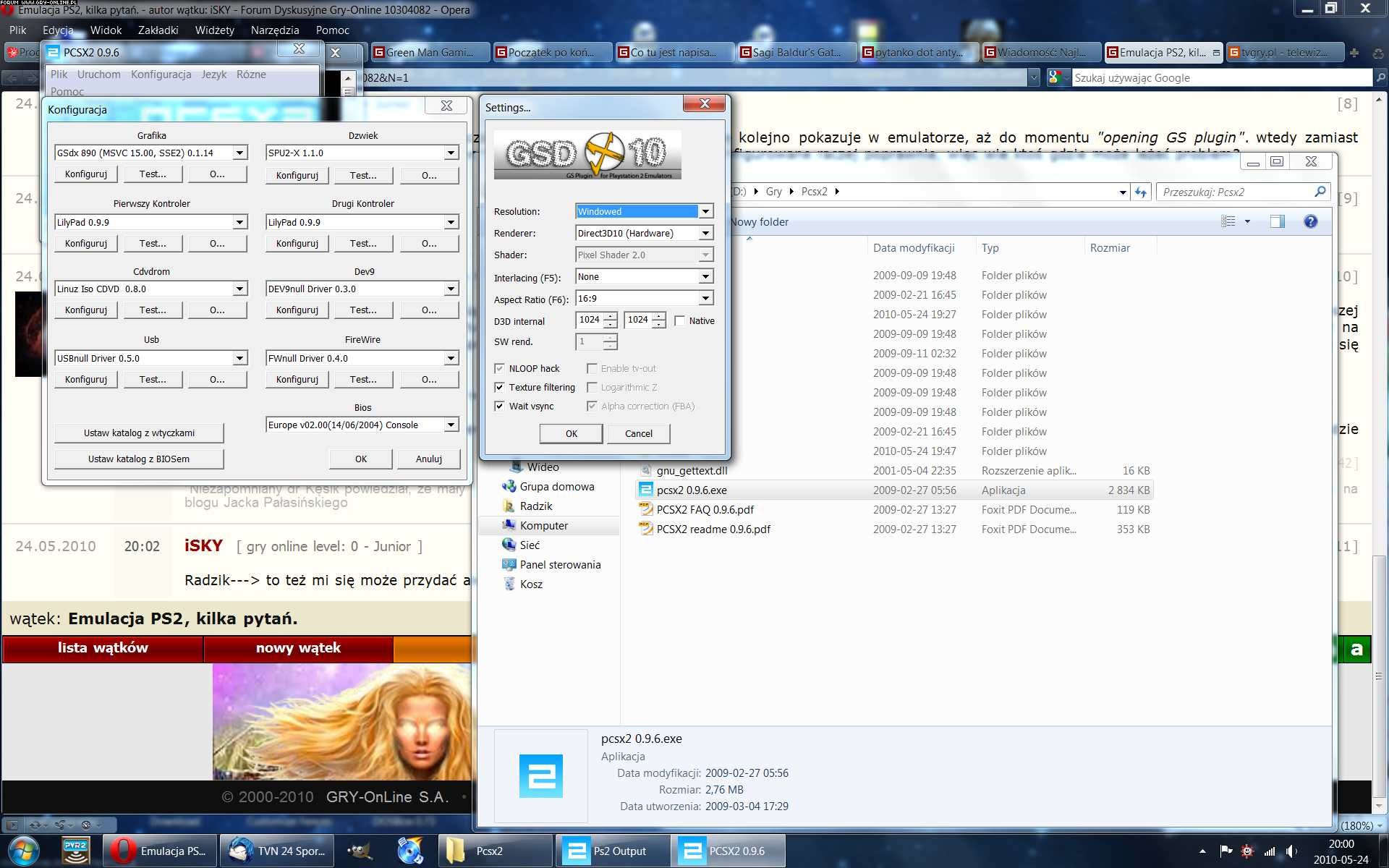The image size is (1389, 868).
Task: Click Ustaw katalog z BIOSem button
Action: click(x=139, y=459)
